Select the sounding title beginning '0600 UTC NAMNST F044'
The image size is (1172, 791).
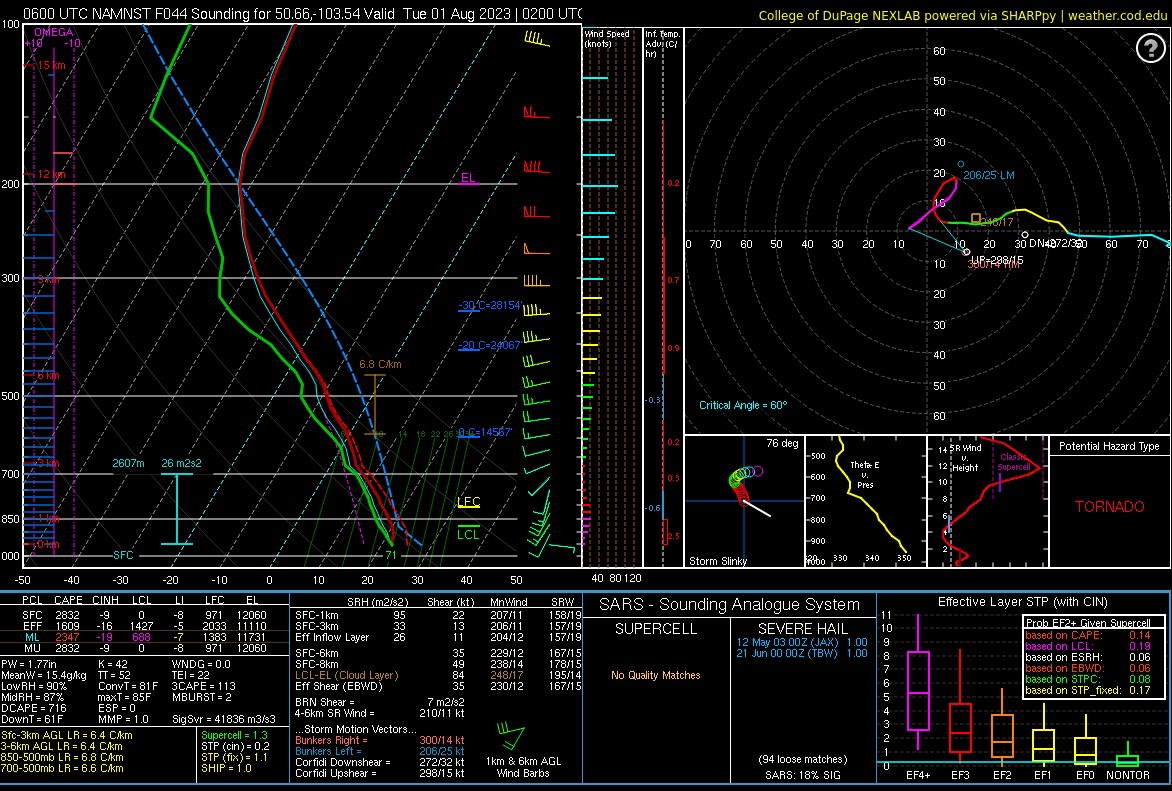point(302,13)
